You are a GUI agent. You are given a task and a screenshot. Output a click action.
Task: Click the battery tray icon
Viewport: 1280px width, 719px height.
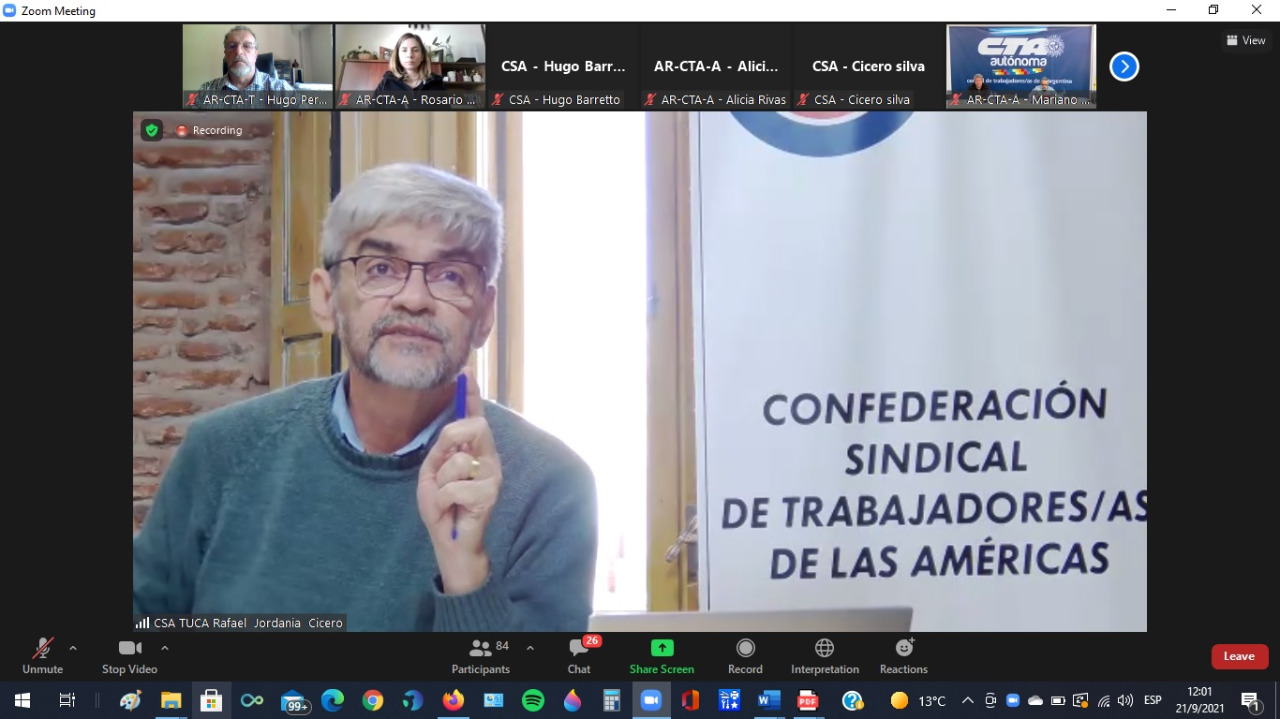[1058, 700]
